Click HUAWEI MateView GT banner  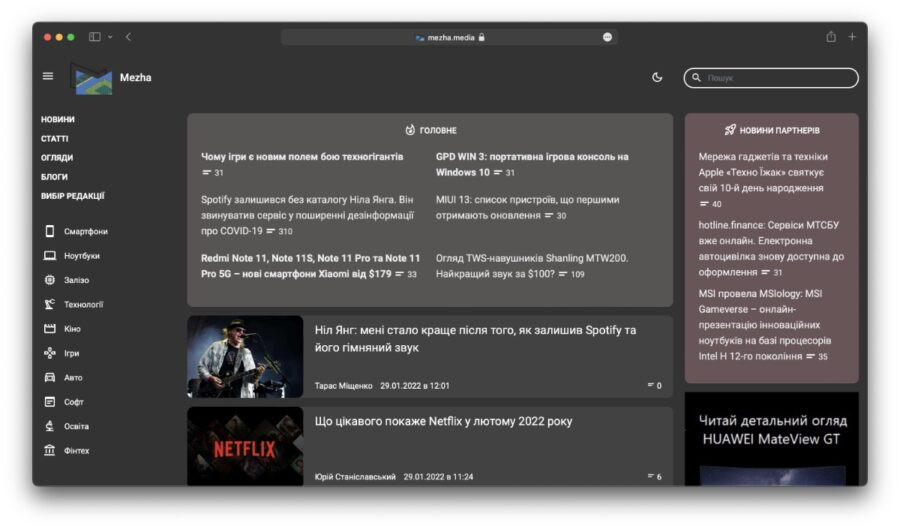point(771,439)
